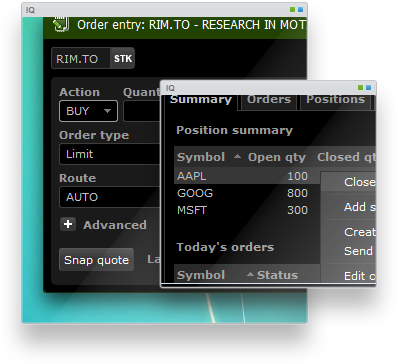Image resolution: width=398 pixels, height=364 pixels.
Task: Open the AUTO route dropdown
Action: coord(110,197)
